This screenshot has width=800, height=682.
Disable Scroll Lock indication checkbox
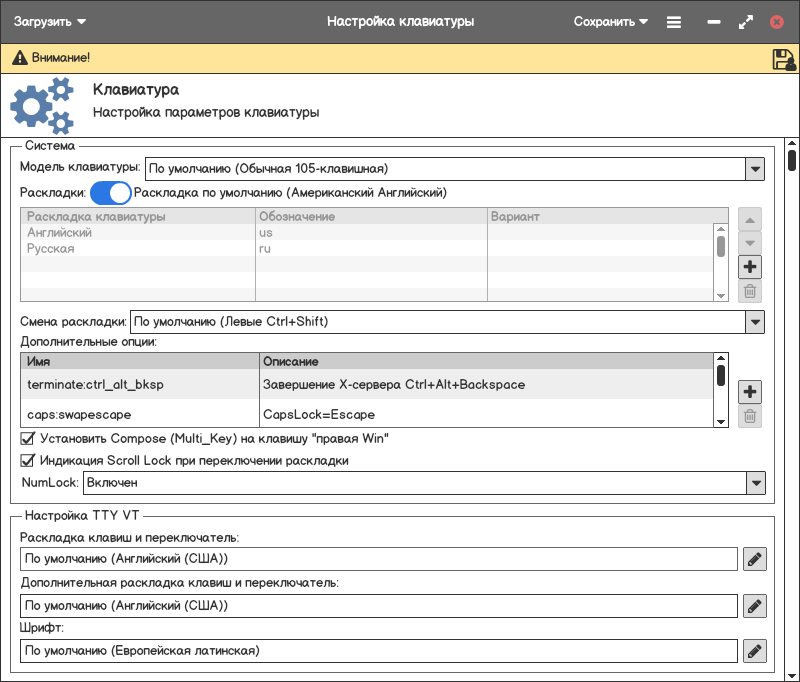(x=28, y=461)
